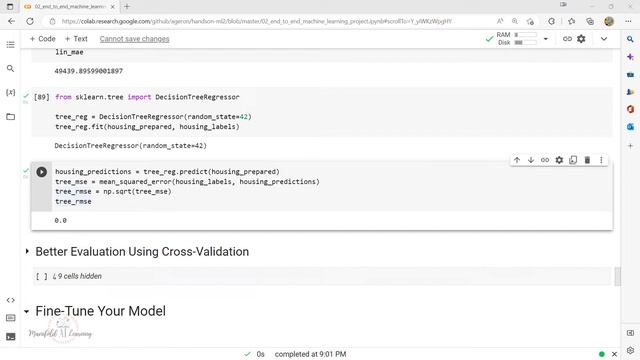Click the browser zoom magnifier icon
This screenshot has height=360, width=640.
click(515, 21)
